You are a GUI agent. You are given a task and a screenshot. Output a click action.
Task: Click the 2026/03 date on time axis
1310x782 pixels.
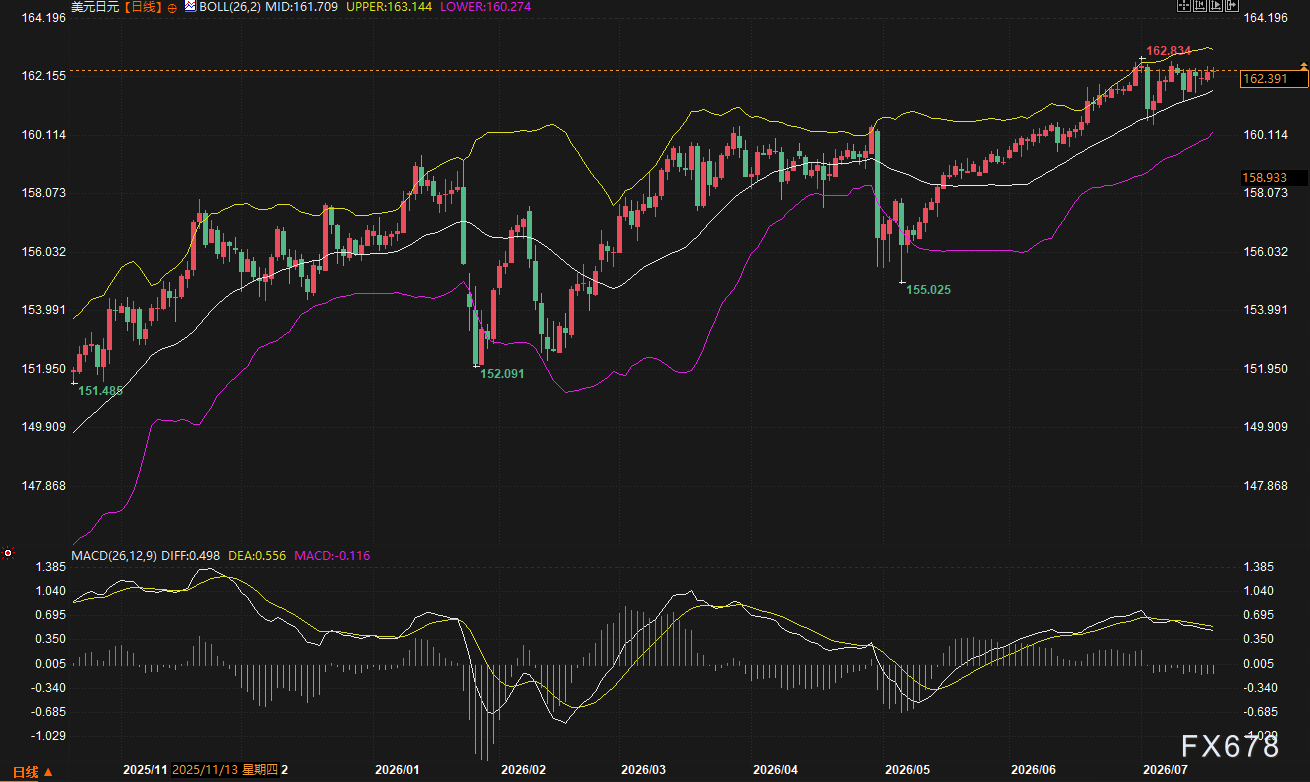click(x=643, y=770)
